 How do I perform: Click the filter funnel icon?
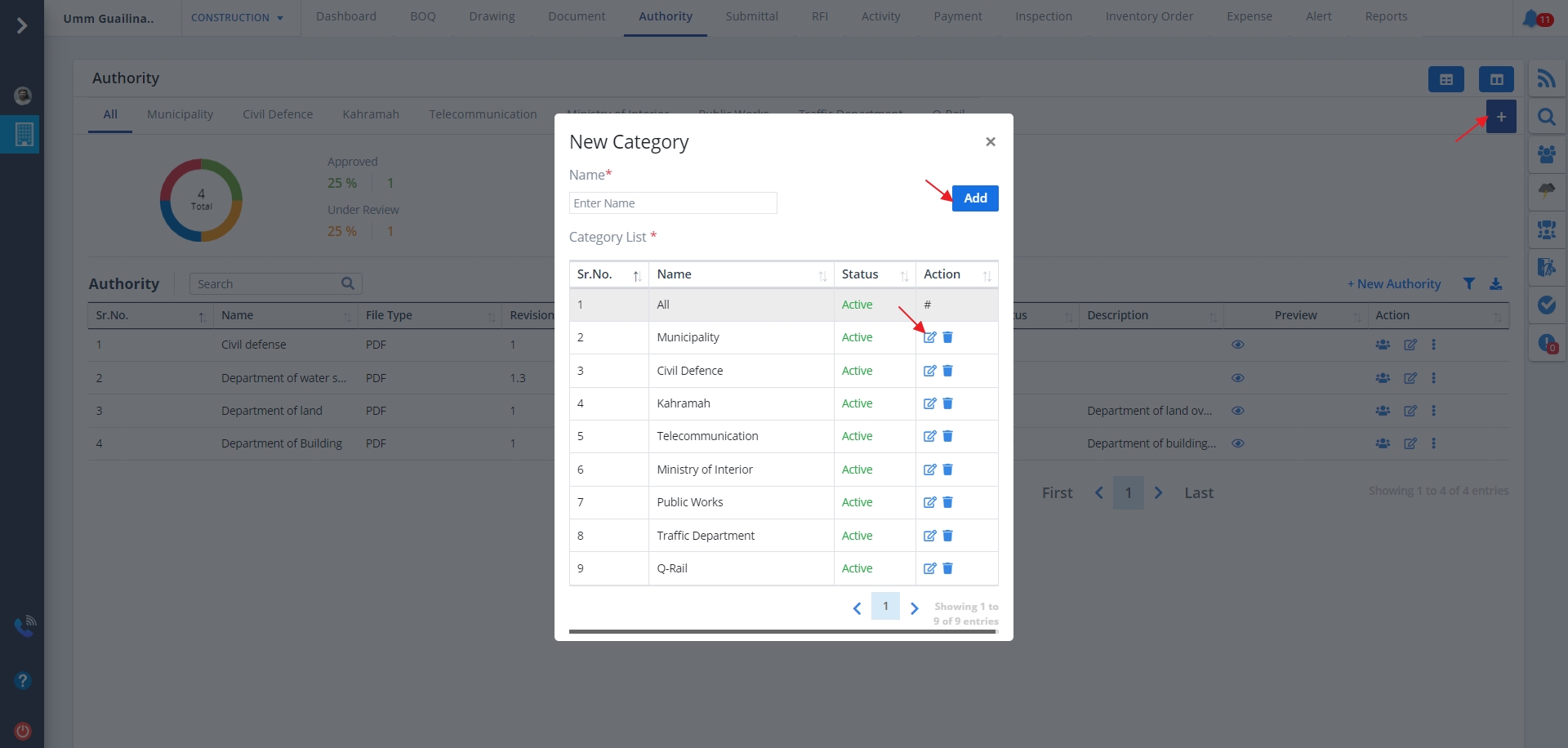pyautogui.click(x=1468, y=283)
